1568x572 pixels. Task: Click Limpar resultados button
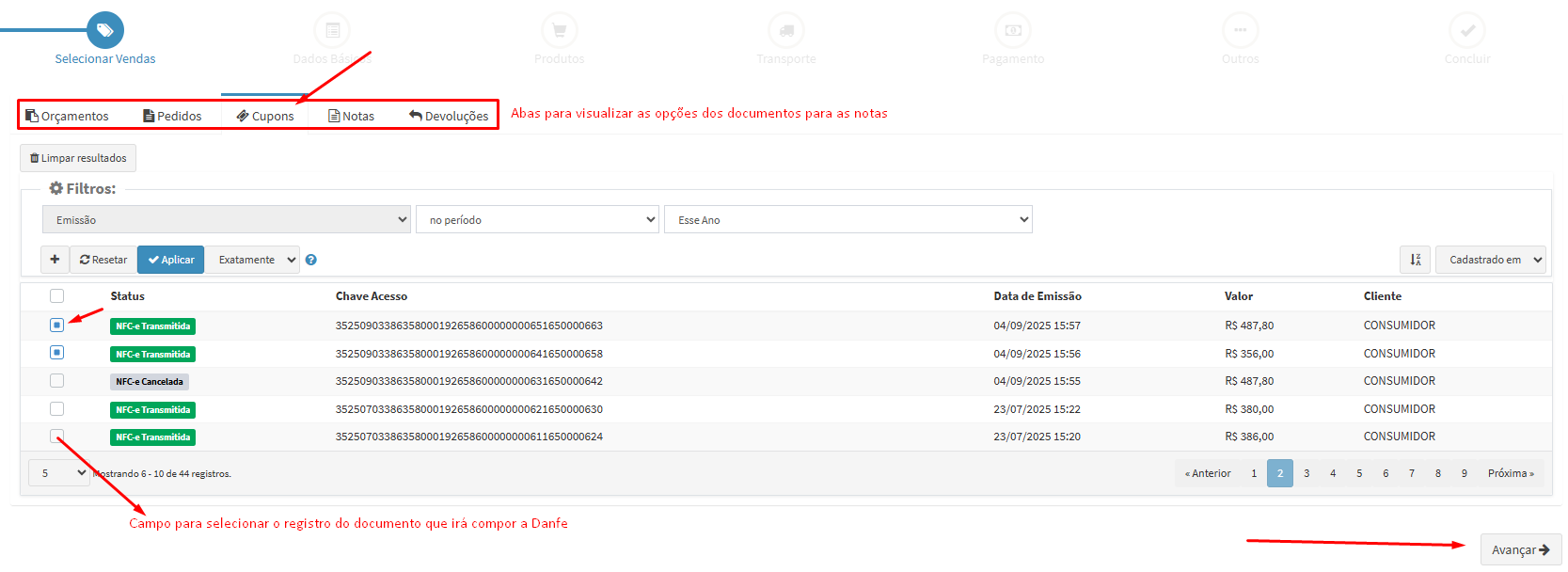[x=78, y=158]
